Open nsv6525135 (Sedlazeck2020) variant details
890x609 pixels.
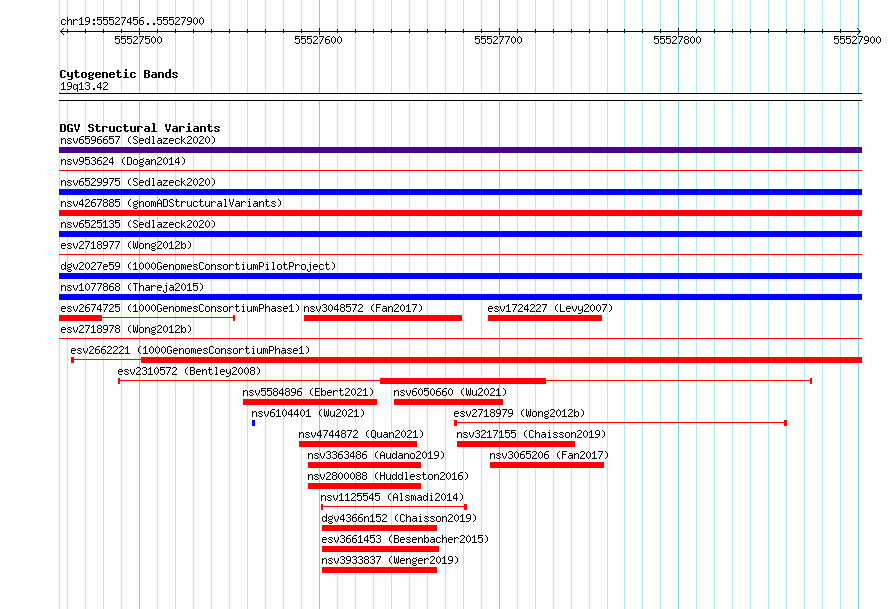tap(138, 224)
